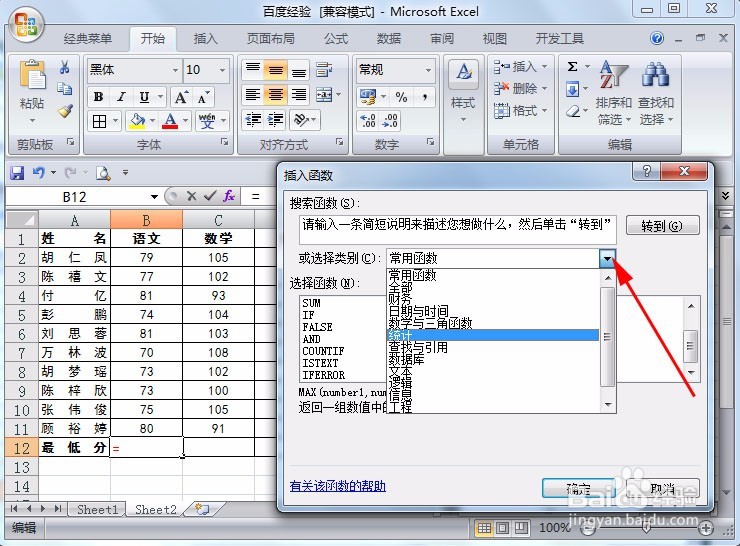Viewport: 740px width, 546px height.
Task: Apply the red Font Color
Action: [170, 121]
